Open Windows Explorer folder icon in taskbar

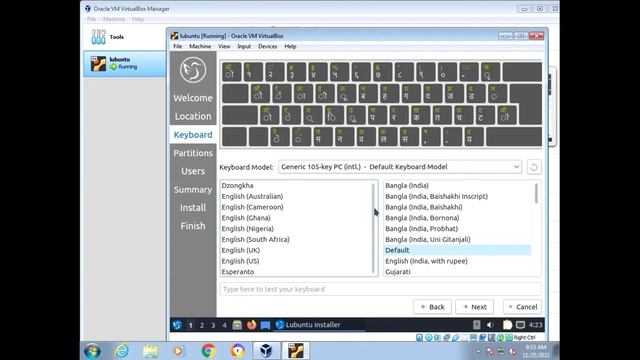pos(151,351)
